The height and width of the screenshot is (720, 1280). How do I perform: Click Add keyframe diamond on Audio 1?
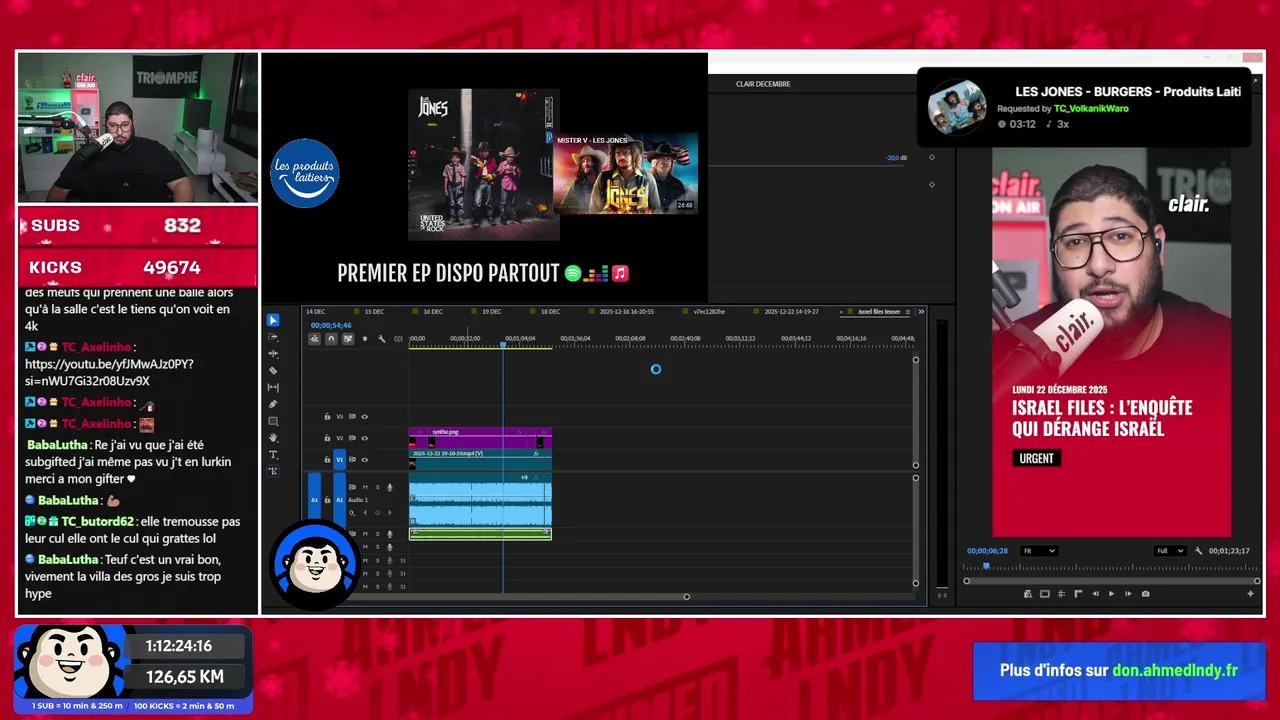[377, 512]
